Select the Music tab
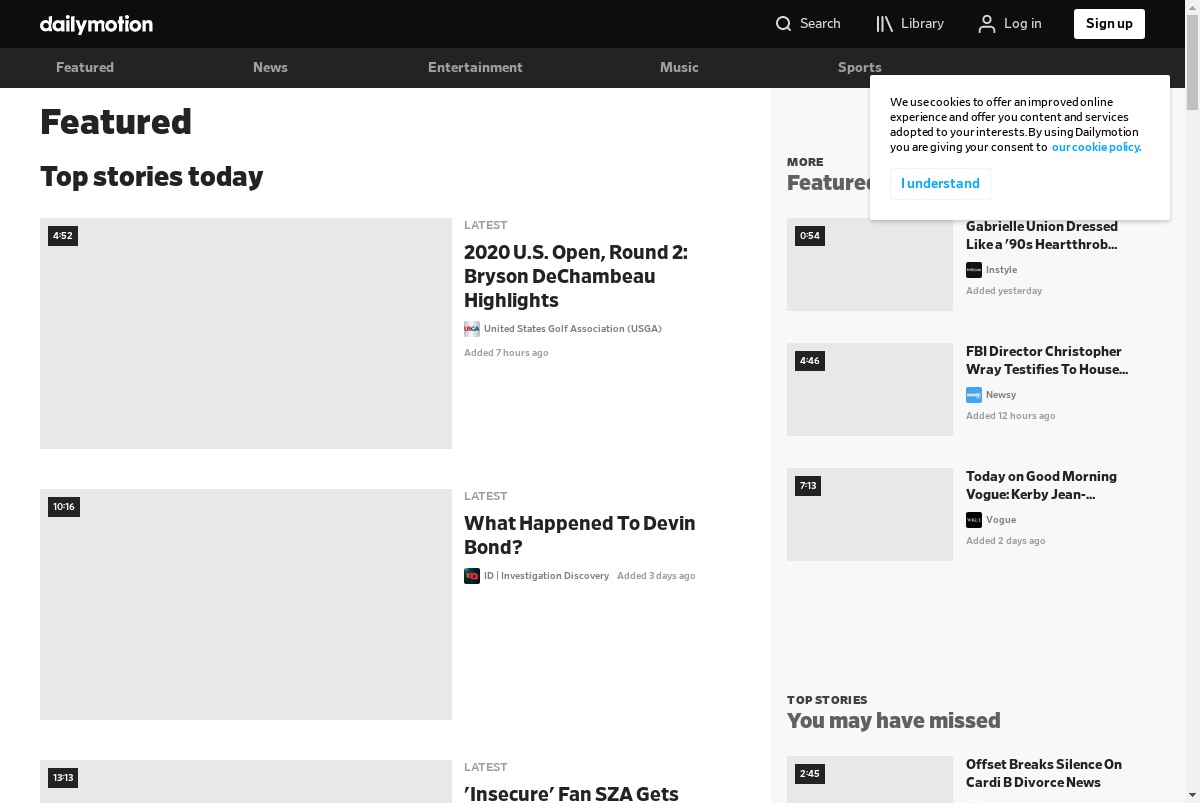1200x803 pixels. click(x=679, y=68)
